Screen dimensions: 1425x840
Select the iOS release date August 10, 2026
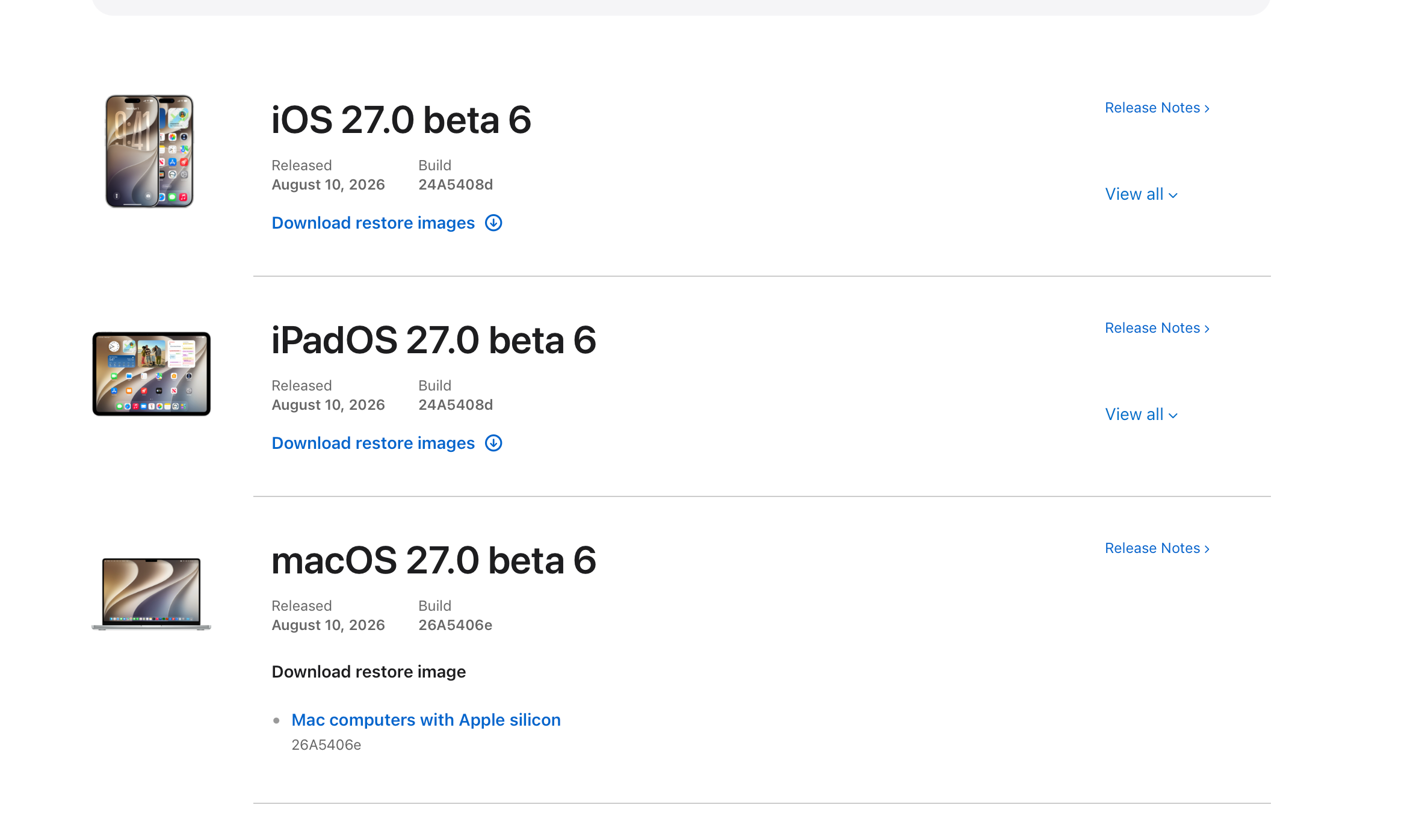[x=328, y=185]
